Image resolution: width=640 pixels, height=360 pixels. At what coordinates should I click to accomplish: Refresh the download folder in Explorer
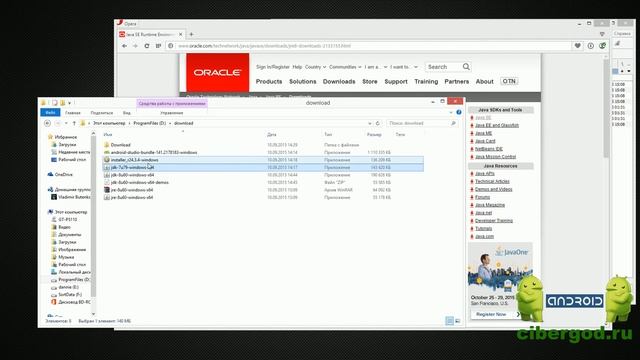point(378,123)
